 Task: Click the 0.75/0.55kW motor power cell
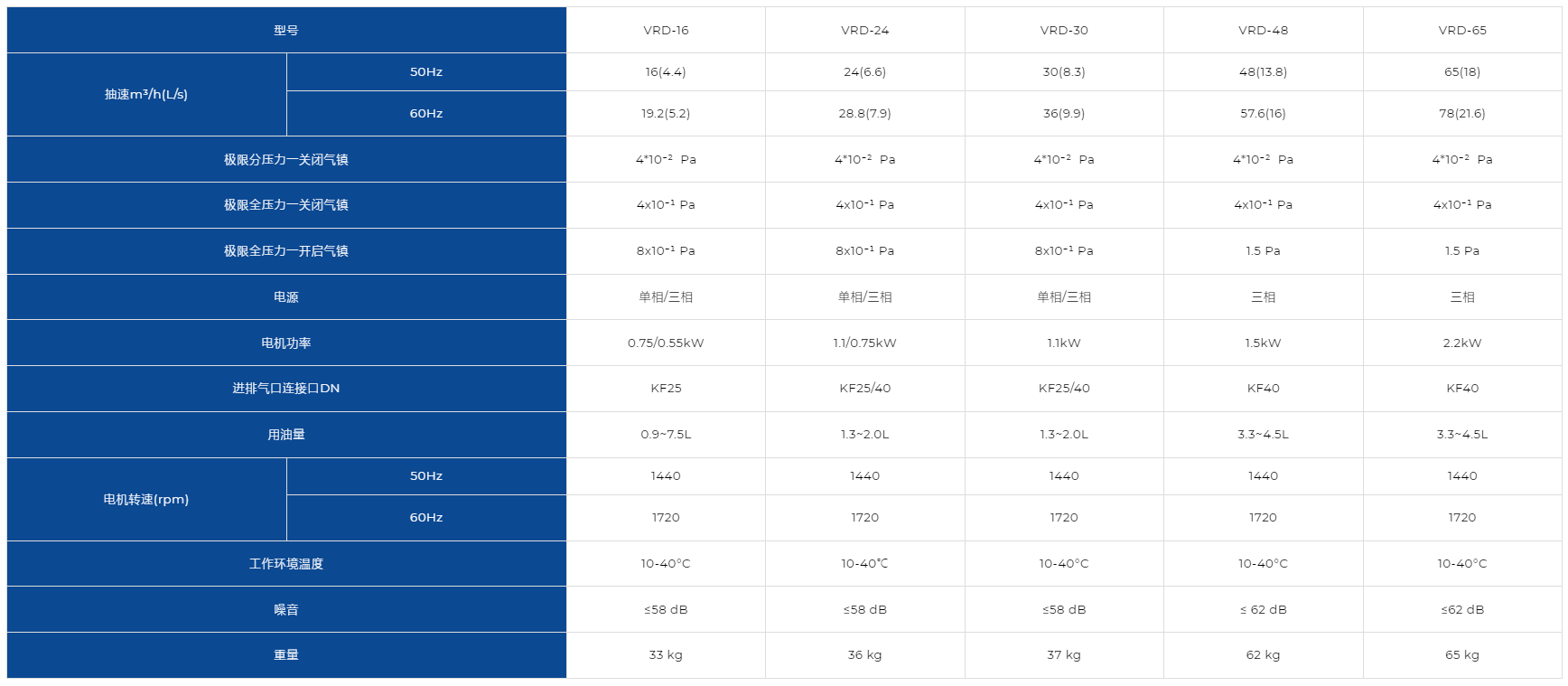click(x=666, y=343)
